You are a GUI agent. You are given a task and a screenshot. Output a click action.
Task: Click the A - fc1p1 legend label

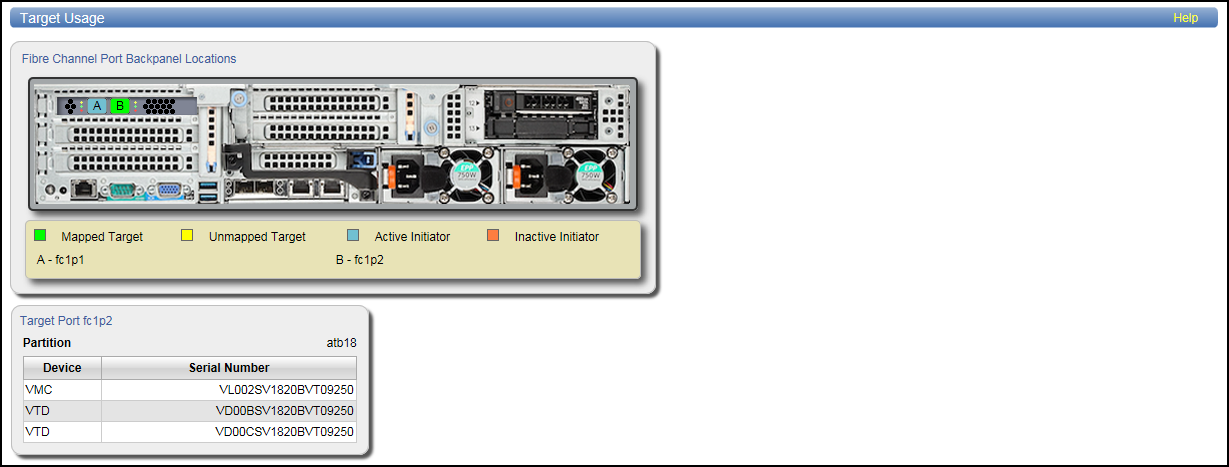point(59,260)
